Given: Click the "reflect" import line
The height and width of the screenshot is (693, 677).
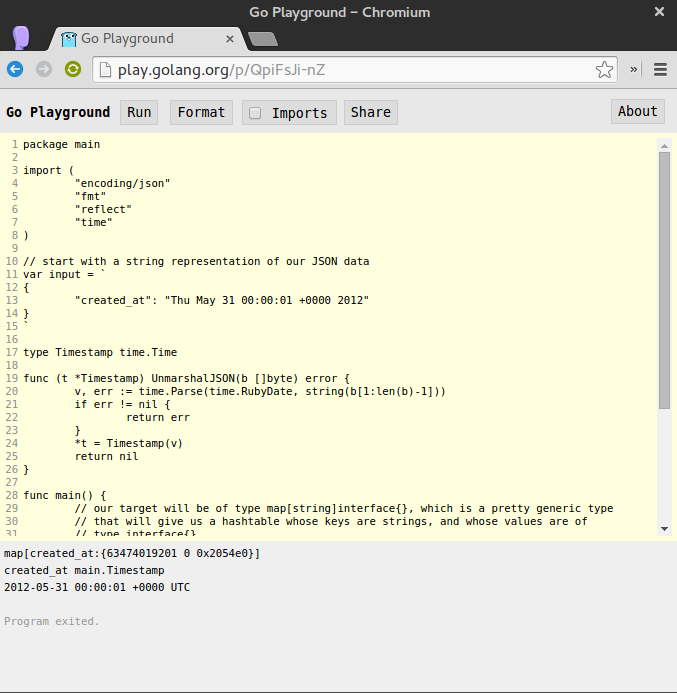Looking at the screenshot, I should 103,209.
